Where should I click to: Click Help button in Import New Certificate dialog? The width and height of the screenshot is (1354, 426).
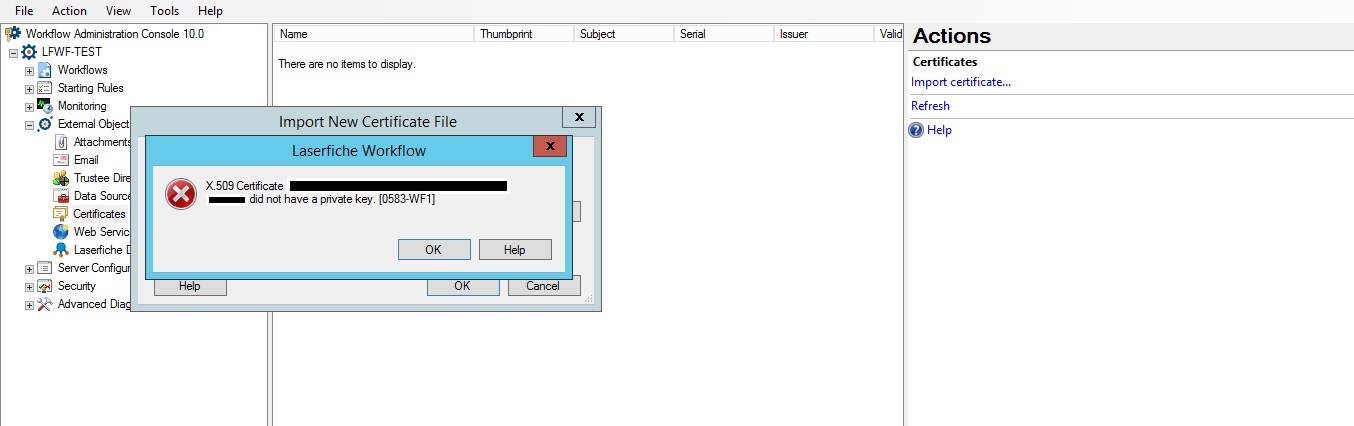click(x=190, y=286)
